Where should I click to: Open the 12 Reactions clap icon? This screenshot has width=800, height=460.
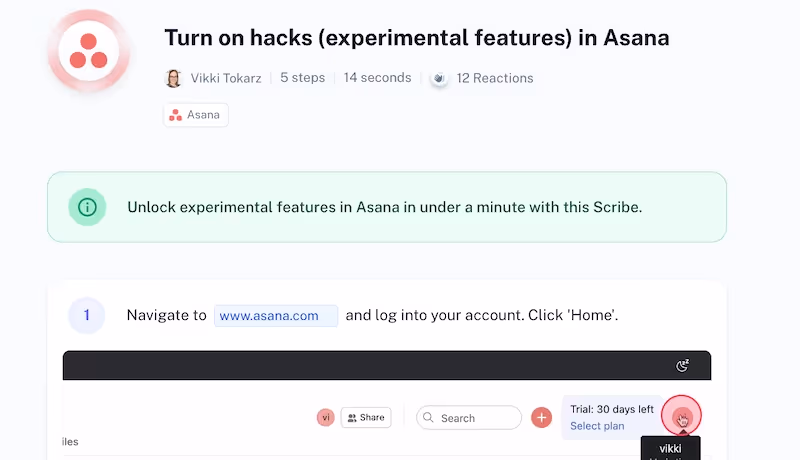tap(439, 79)
